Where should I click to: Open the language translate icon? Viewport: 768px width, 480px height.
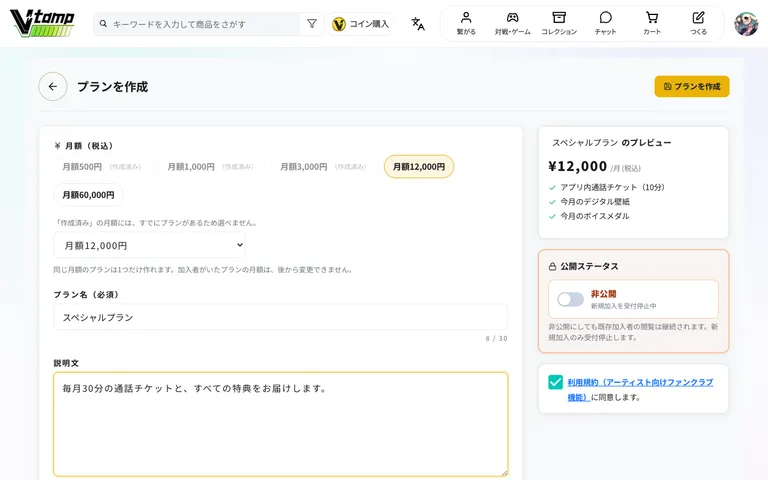418,24
